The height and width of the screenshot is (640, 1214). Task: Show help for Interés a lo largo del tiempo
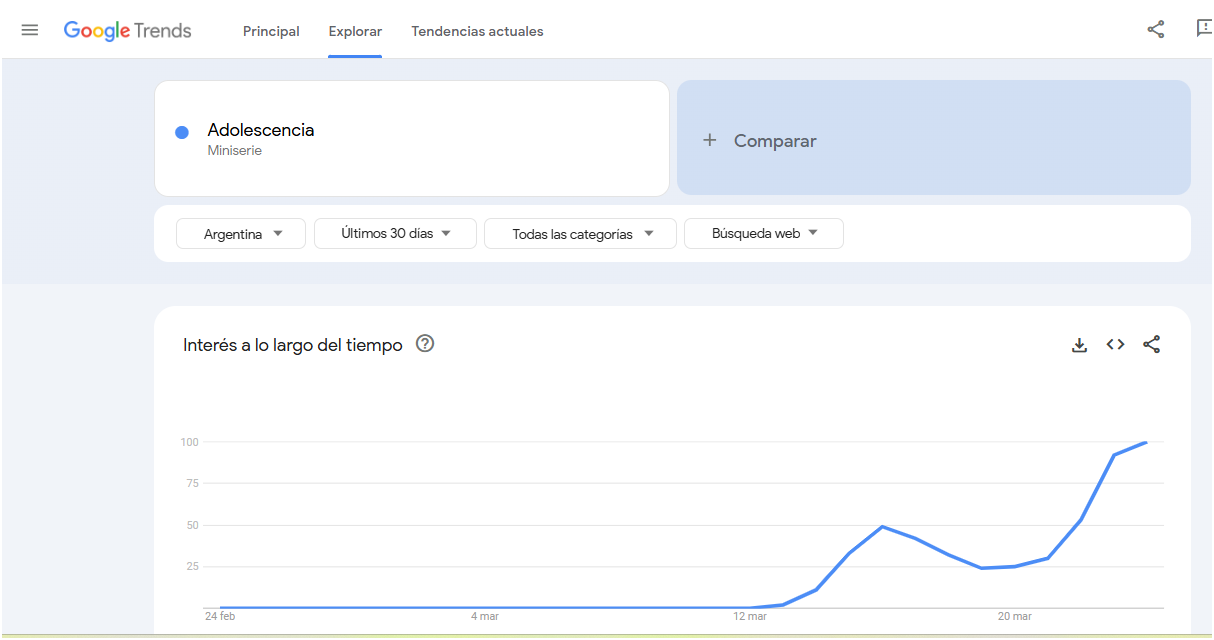(x=425, y=344)
